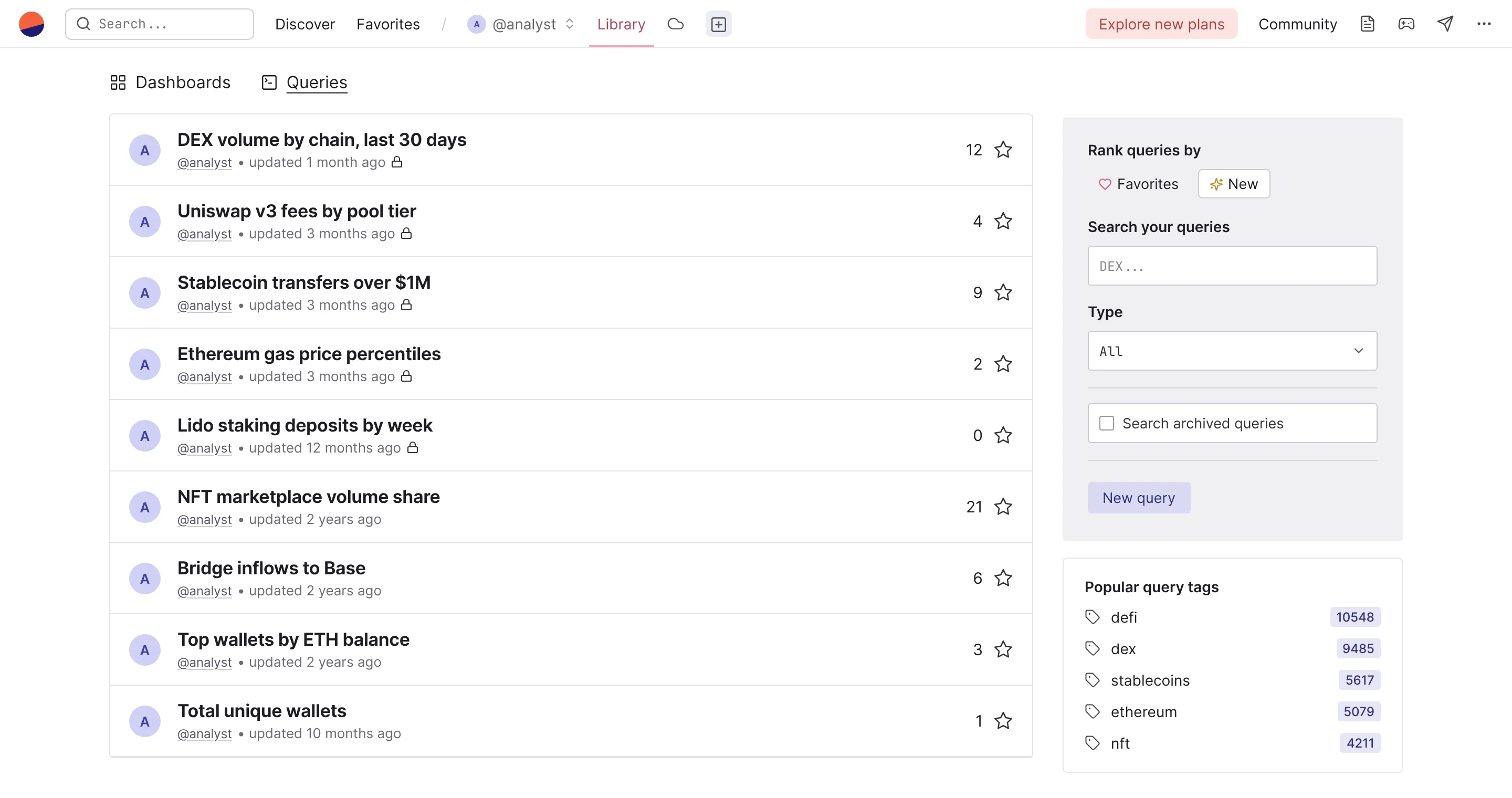This screenshot has width=1512, height=798.
Task: Select the stablecoins tag
Action: point(1150,680)
